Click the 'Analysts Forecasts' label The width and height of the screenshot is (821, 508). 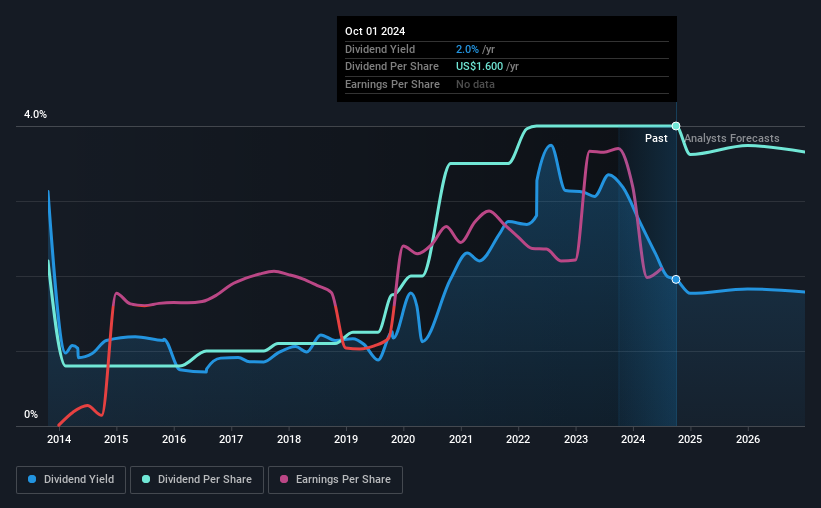[x=731, y=138]
